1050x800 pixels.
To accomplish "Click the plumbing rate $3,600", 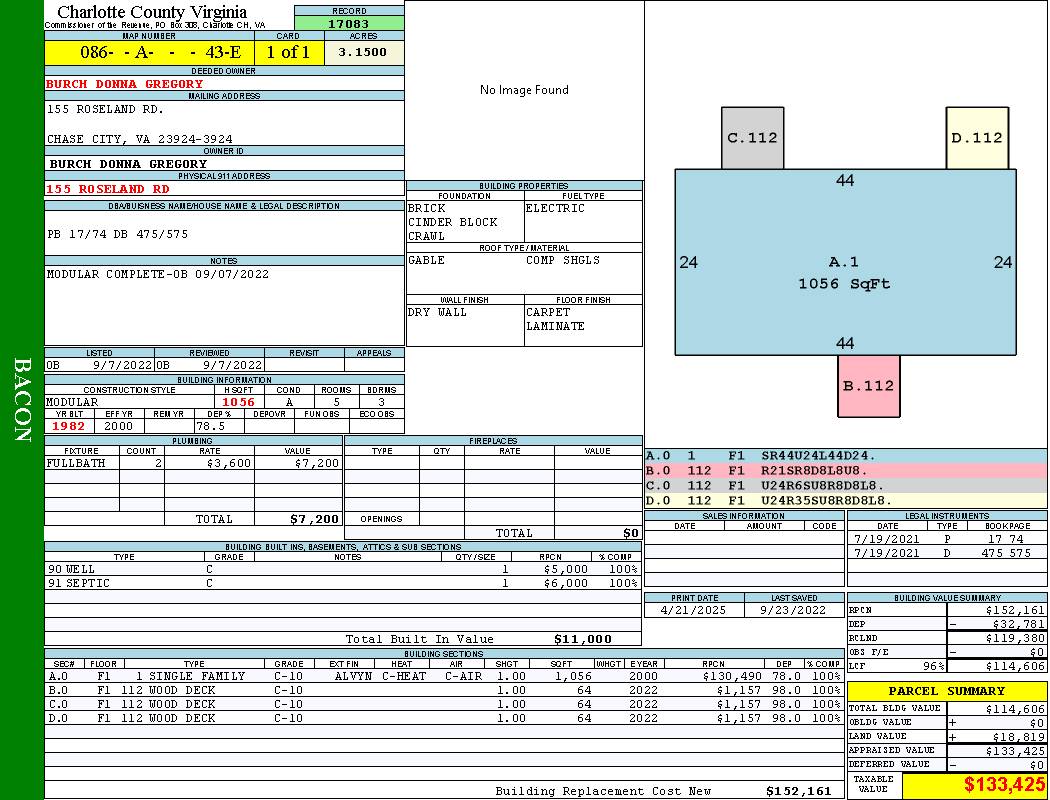I will [x=229, y=463].
